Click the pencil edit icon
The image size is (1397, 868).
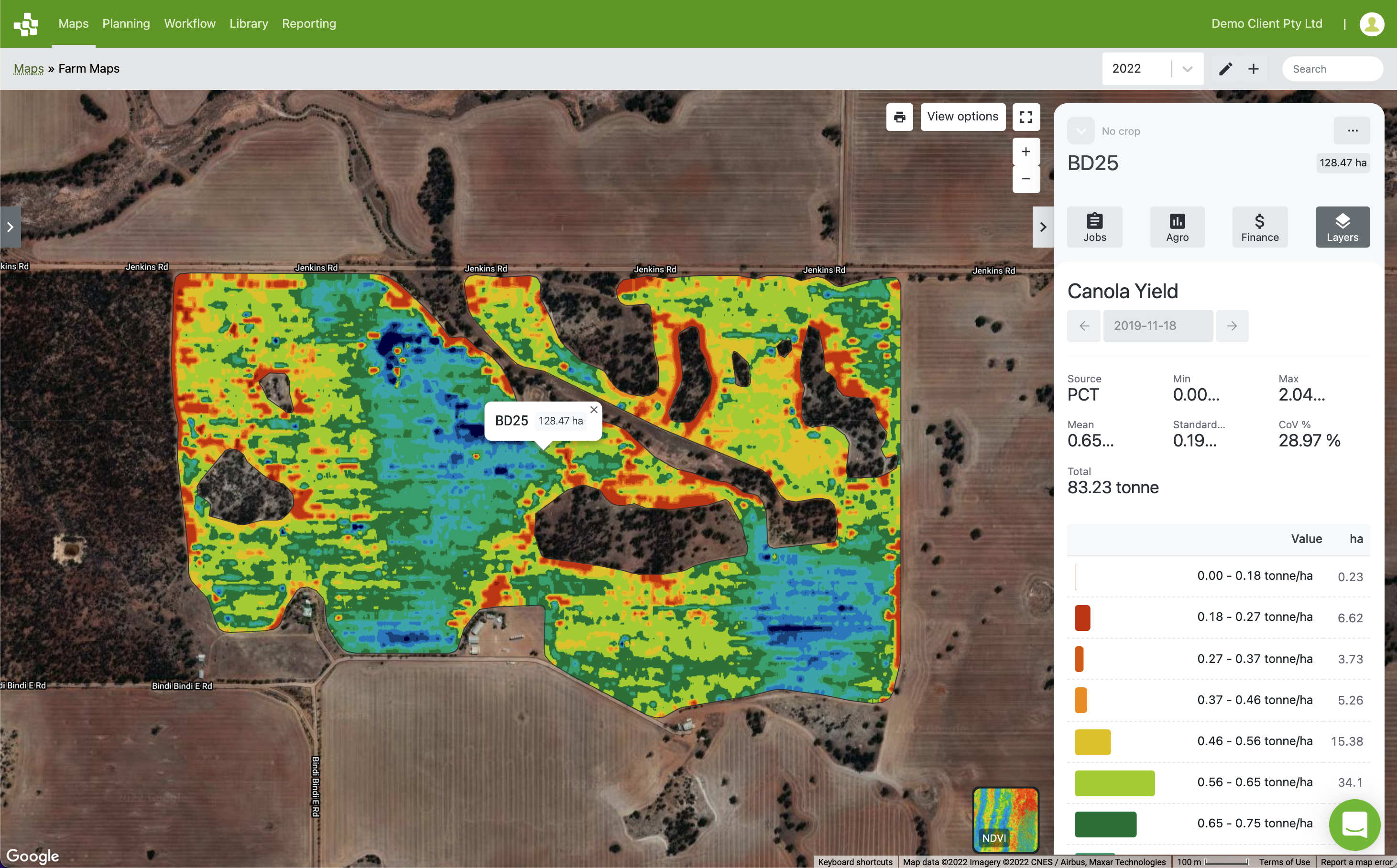click(x=1225, y=69)
